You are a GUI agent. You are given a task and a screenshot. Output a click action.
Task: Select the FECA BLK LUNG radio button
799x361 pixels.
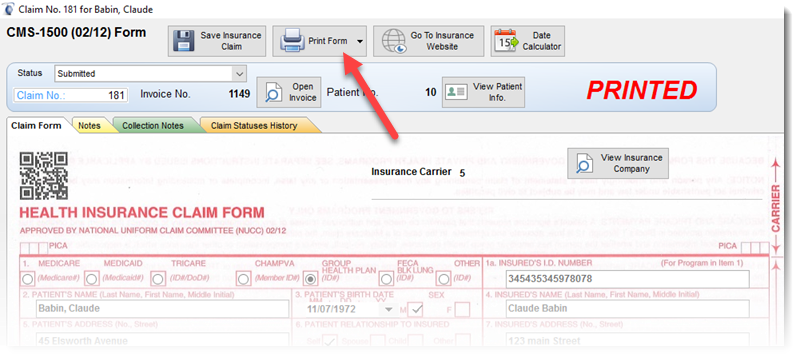386,278
